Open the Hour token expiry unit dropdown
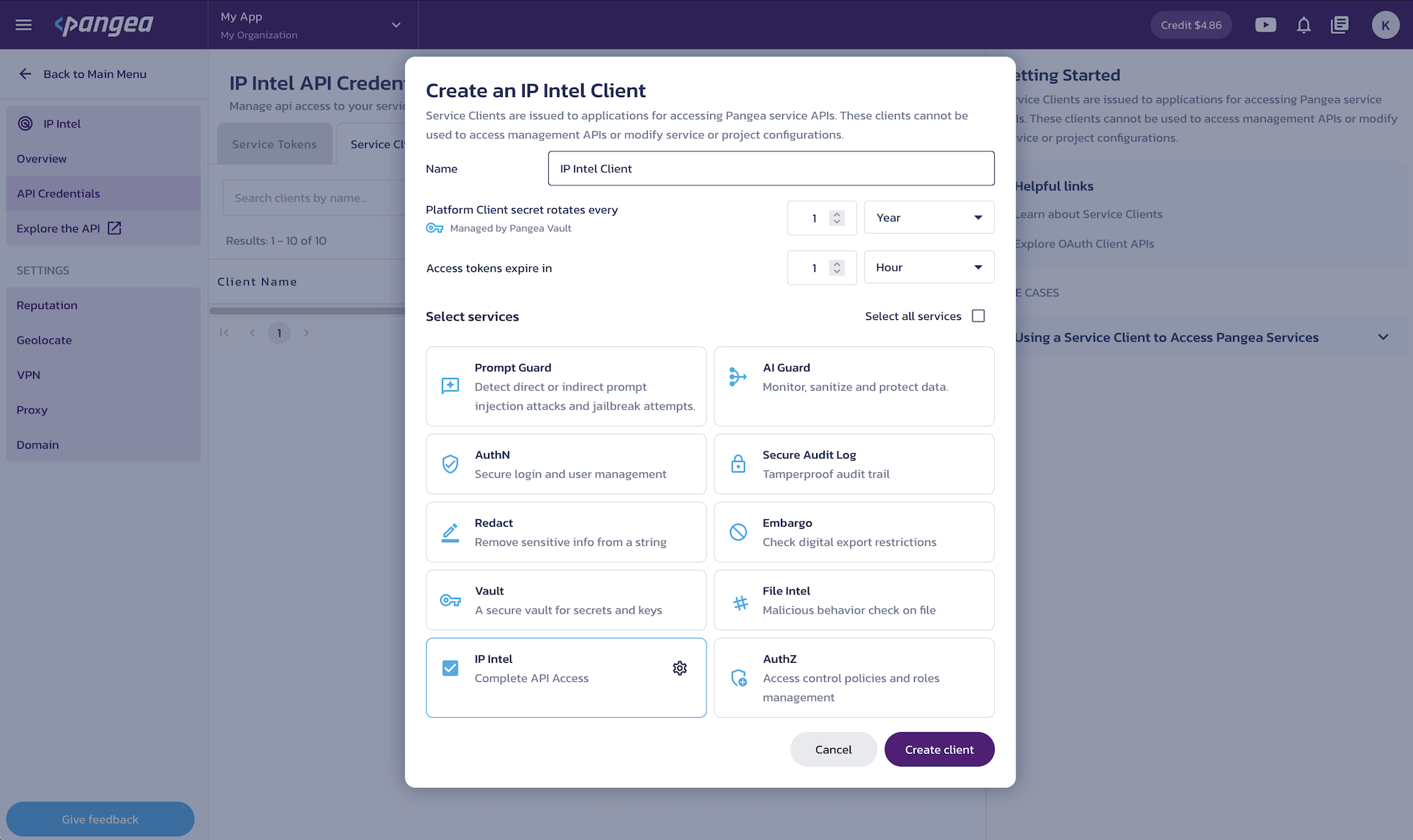This screenshot has height=840, width=1413. pyautogui.click(x=929, y=267)
